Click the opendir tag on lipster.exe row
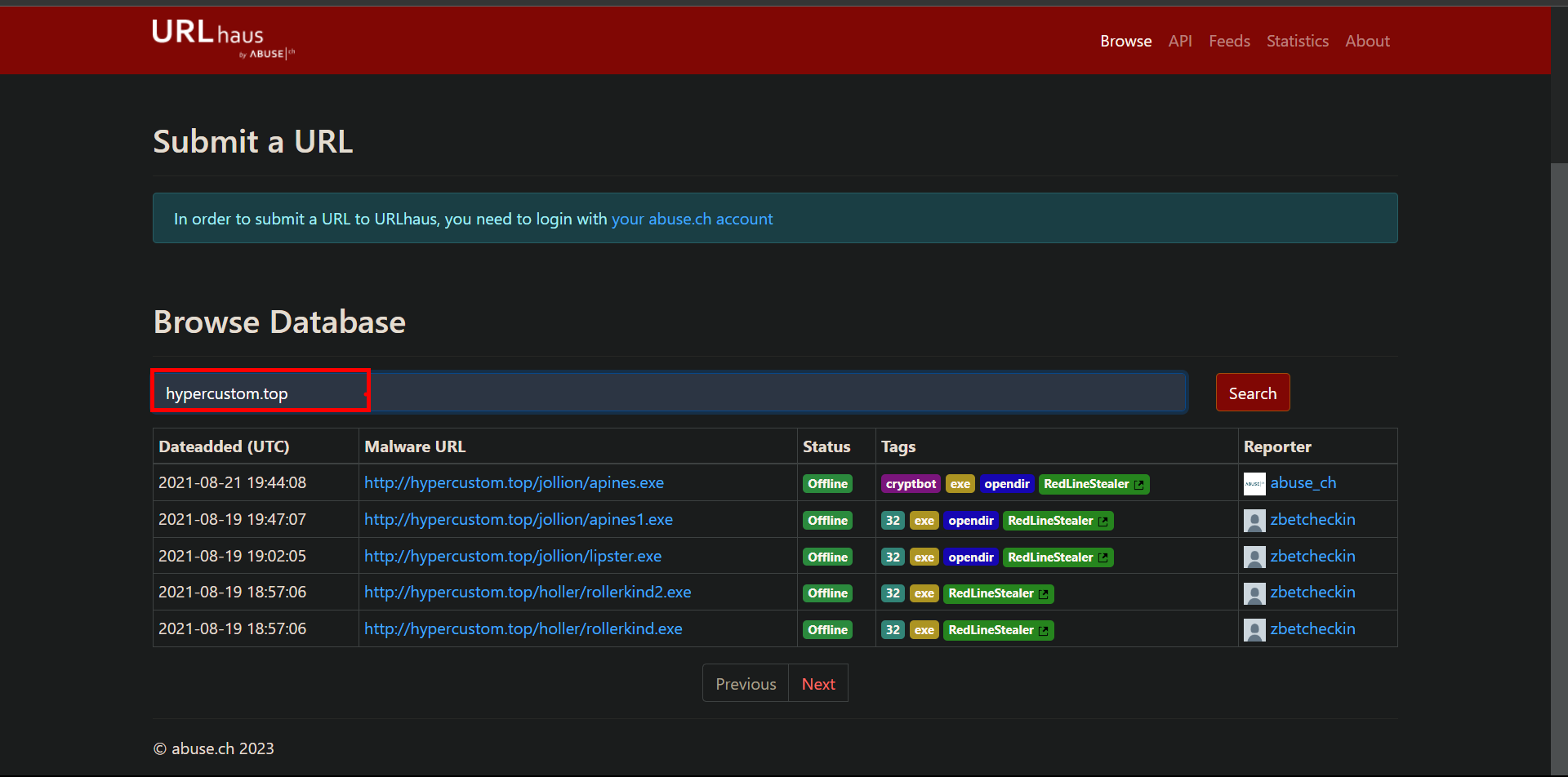The image size is (1568, 777). [970, 557]
